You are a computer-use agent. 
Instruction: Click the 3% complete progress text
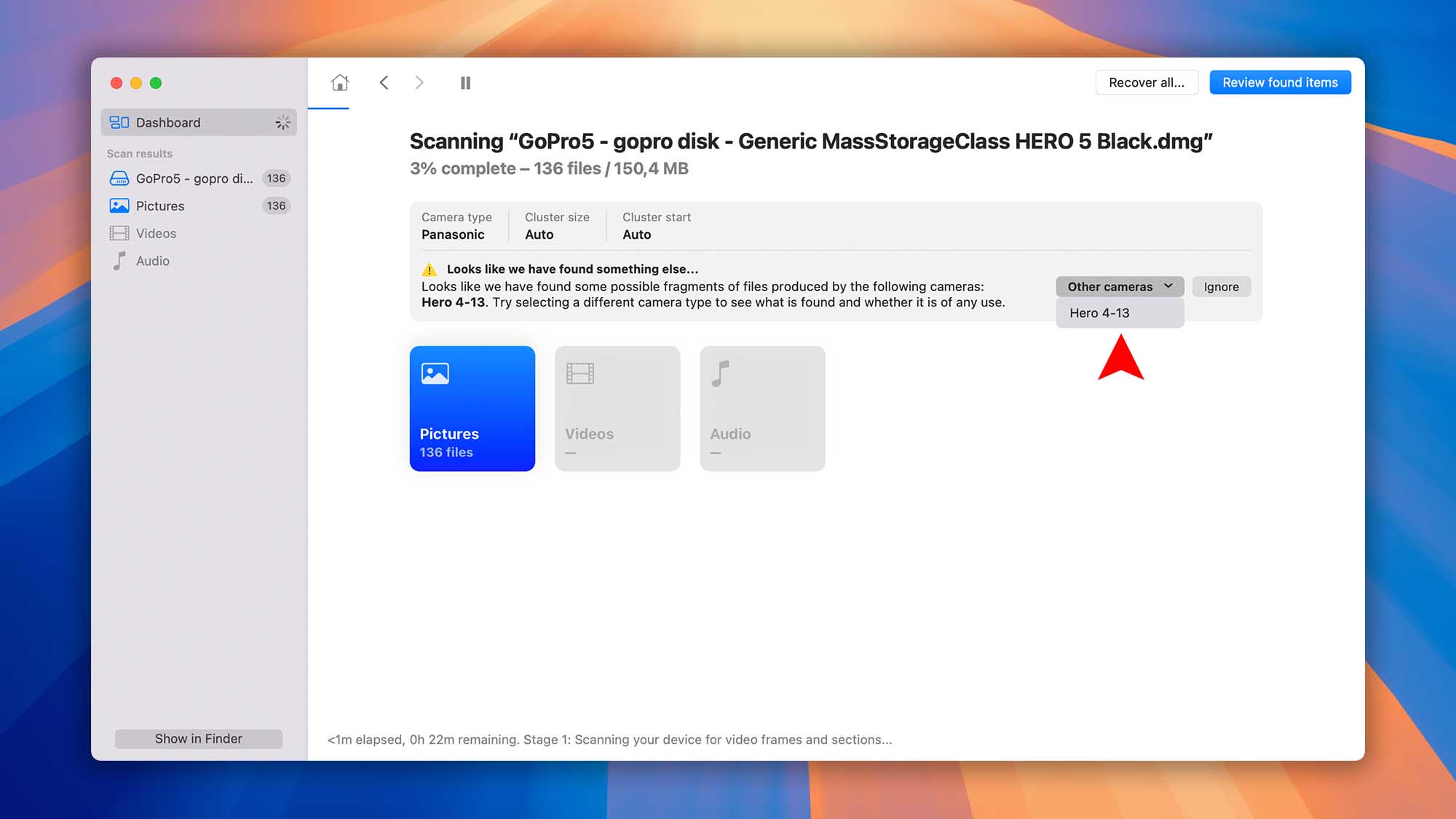click(x=549, y=169)
